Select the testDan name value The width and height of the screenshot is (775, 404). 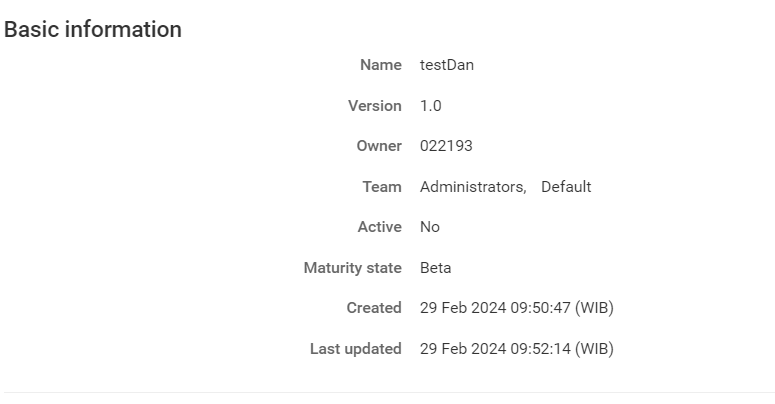[x=447, y=65]
